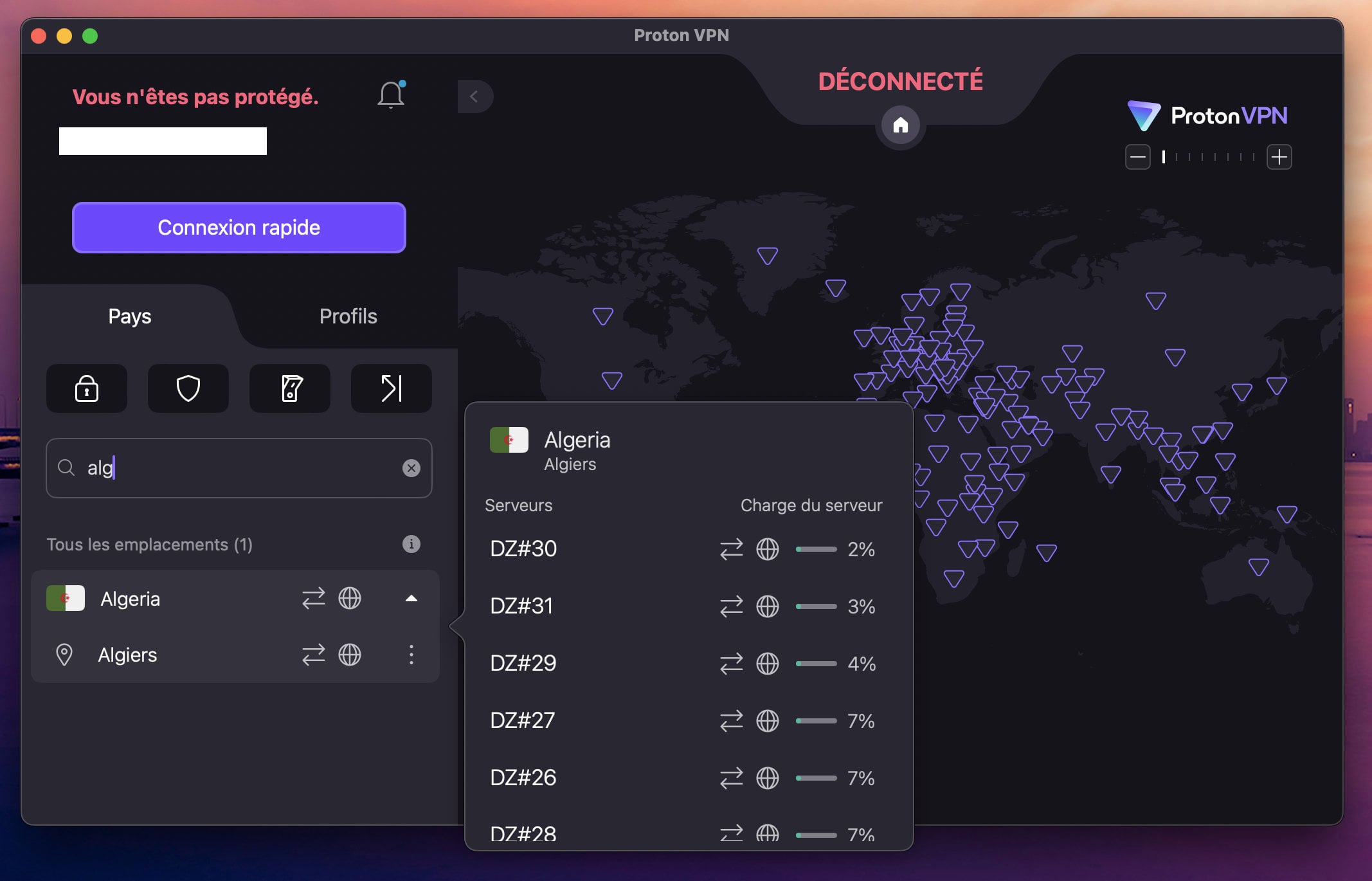Click the Algeria flag in the country list

pos(66,598)
